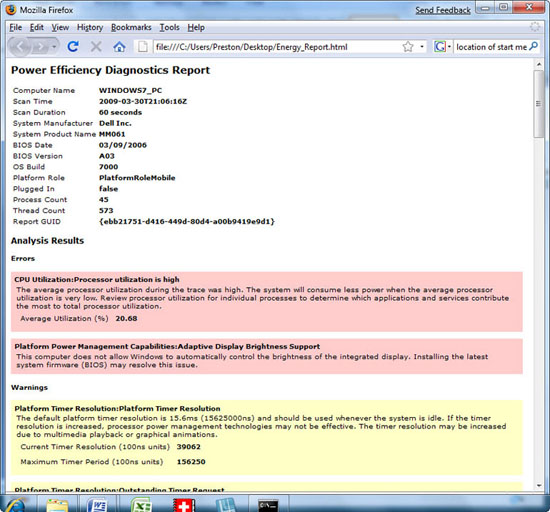Open the command prompt taskbar icon

click(268, 505)
